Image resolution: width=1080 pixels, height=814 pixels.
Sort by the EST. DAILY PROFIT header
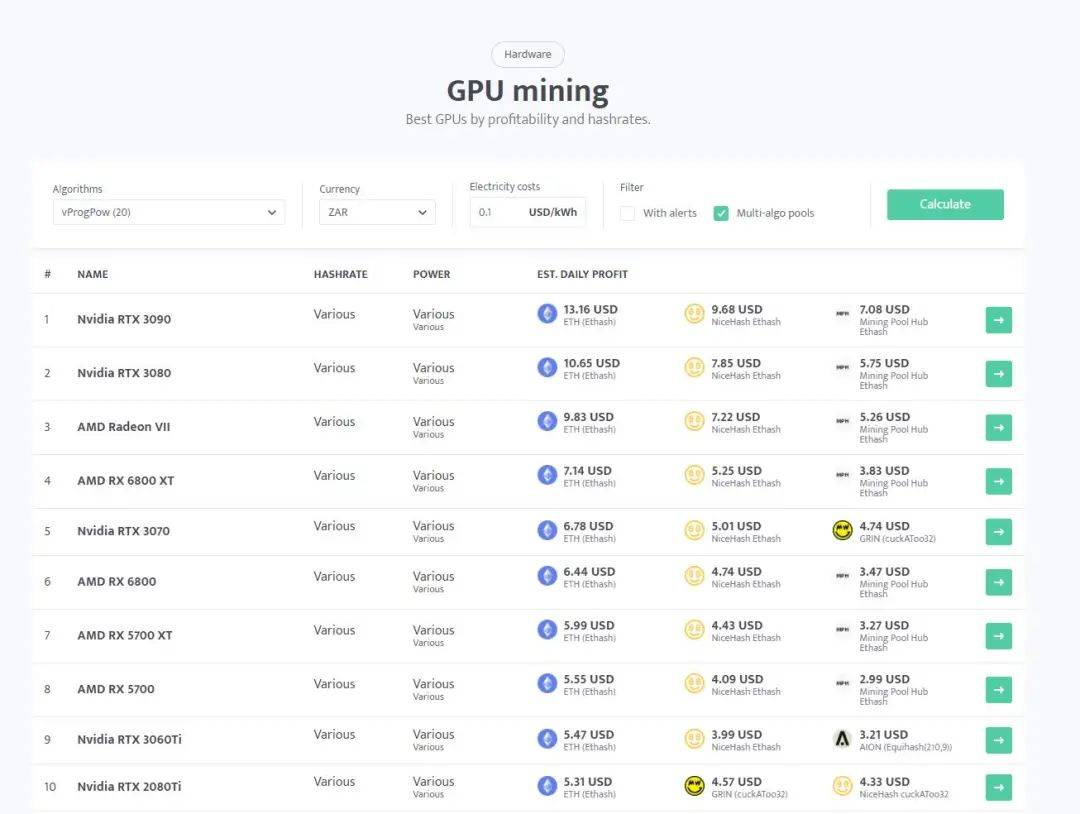(x=582, y=274)
